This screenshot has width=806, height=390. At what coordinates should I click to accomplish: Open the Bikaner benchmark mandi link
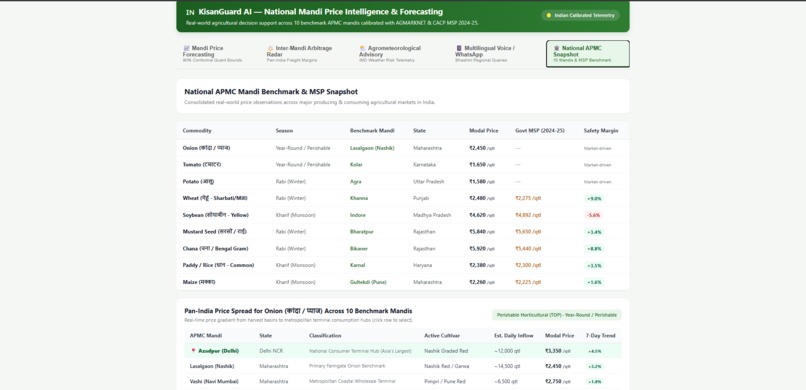359,249
